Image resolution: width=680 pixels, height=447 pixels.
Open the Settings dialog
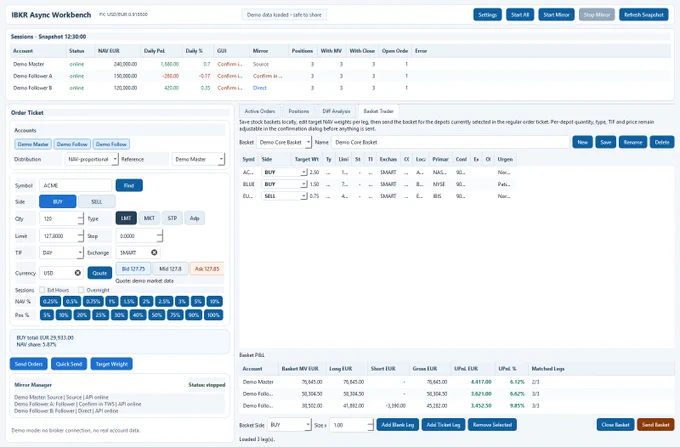[487, 15]
